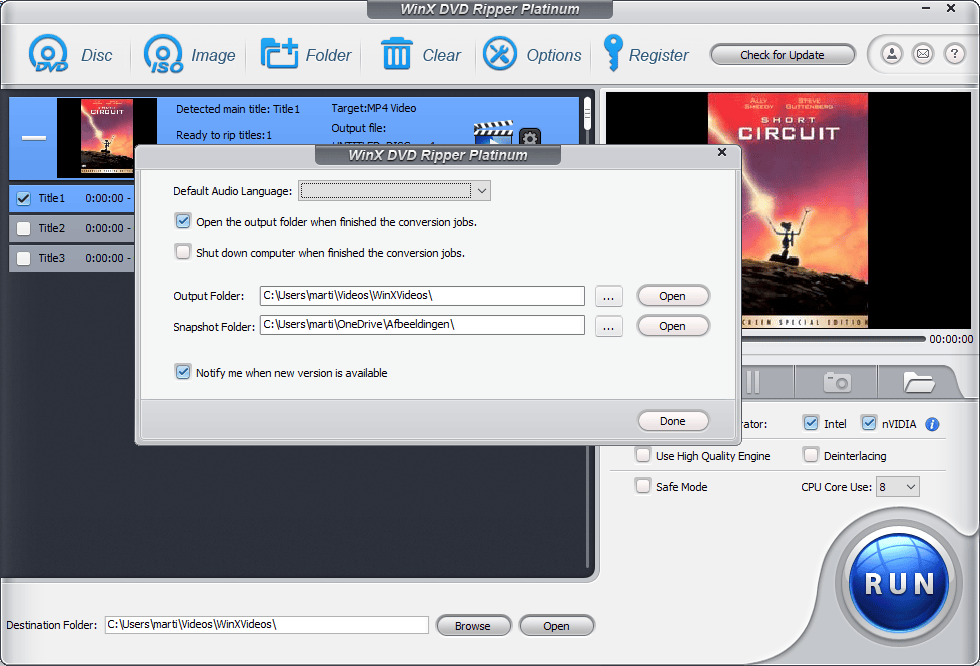
Task: Enable Safe Mode checkbox
Action: pyautogui.click(x=642, y=485)
